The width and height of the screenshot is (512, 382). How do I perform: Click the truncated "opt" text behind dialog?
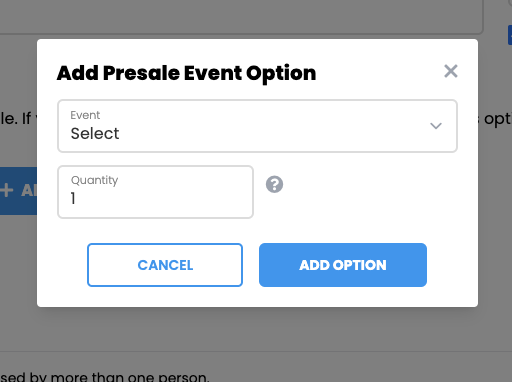pyautogui.click(x=497, y=119)
